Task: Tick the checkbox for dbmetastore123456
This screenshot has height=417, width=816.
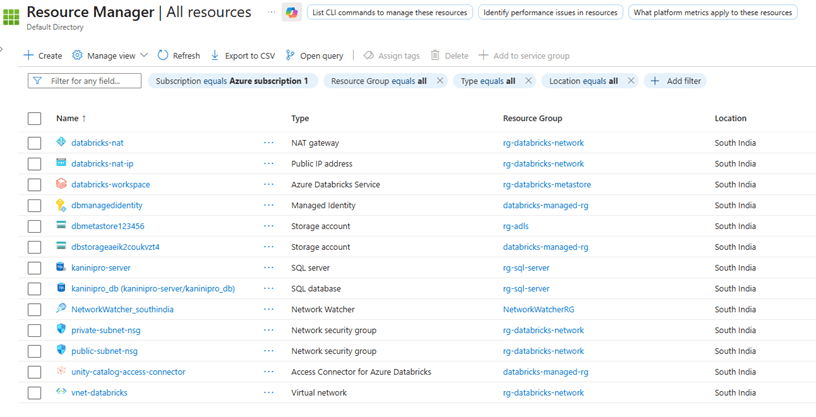Action: tap(35, 226)
